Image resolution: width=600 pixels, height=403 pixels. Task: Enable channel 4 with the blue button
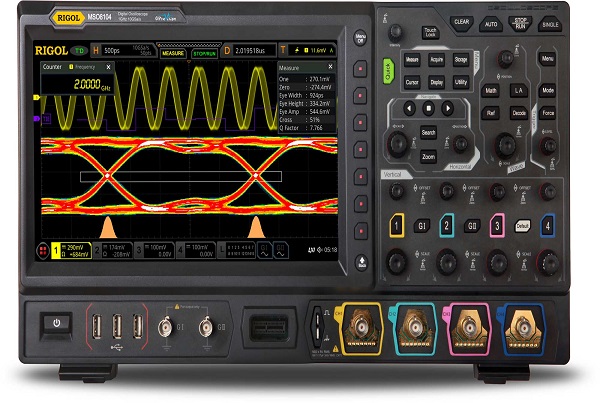pyautogui.click(x=546, y=226)
